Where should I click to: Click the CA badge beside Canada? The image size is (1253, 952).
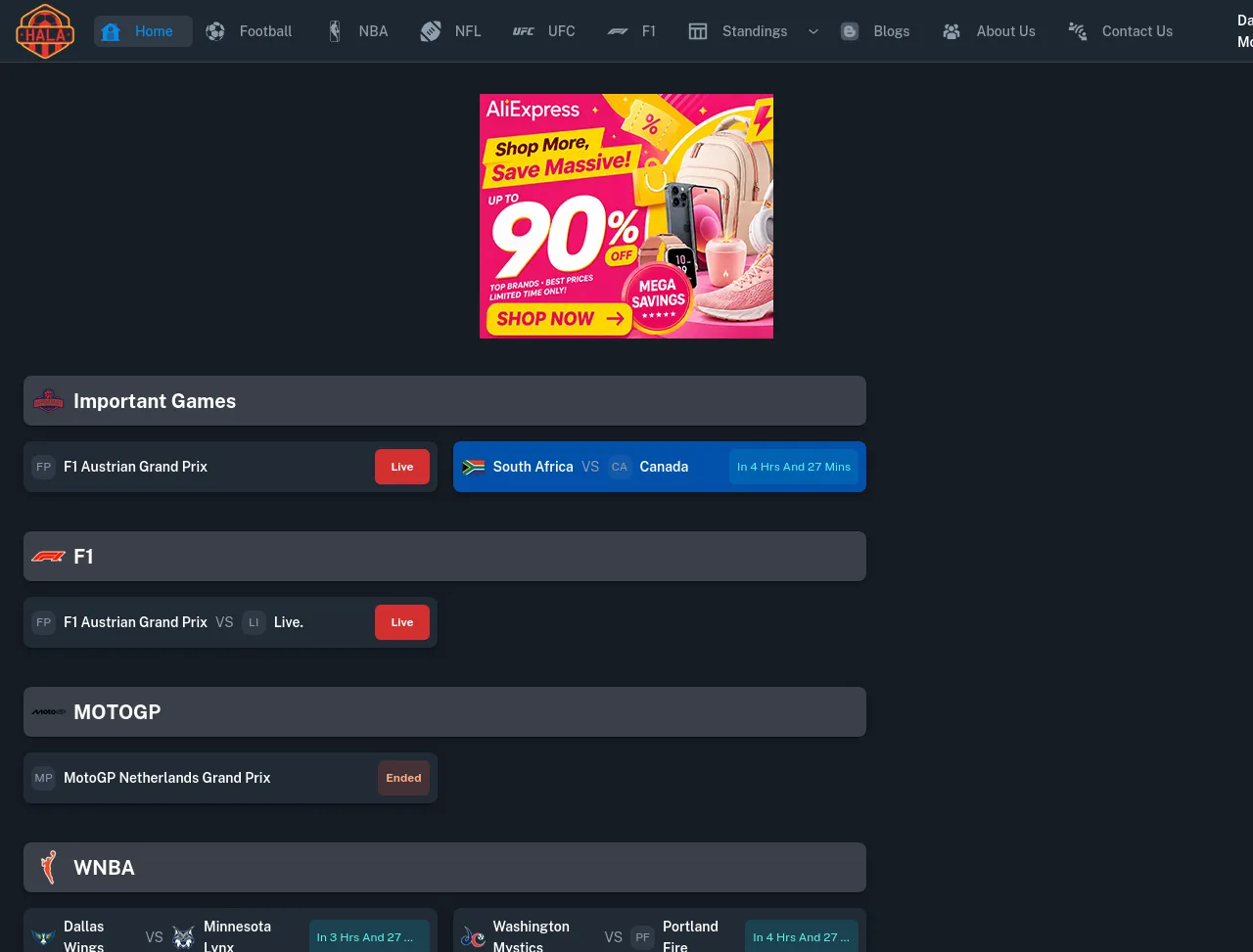pos(620,467)
